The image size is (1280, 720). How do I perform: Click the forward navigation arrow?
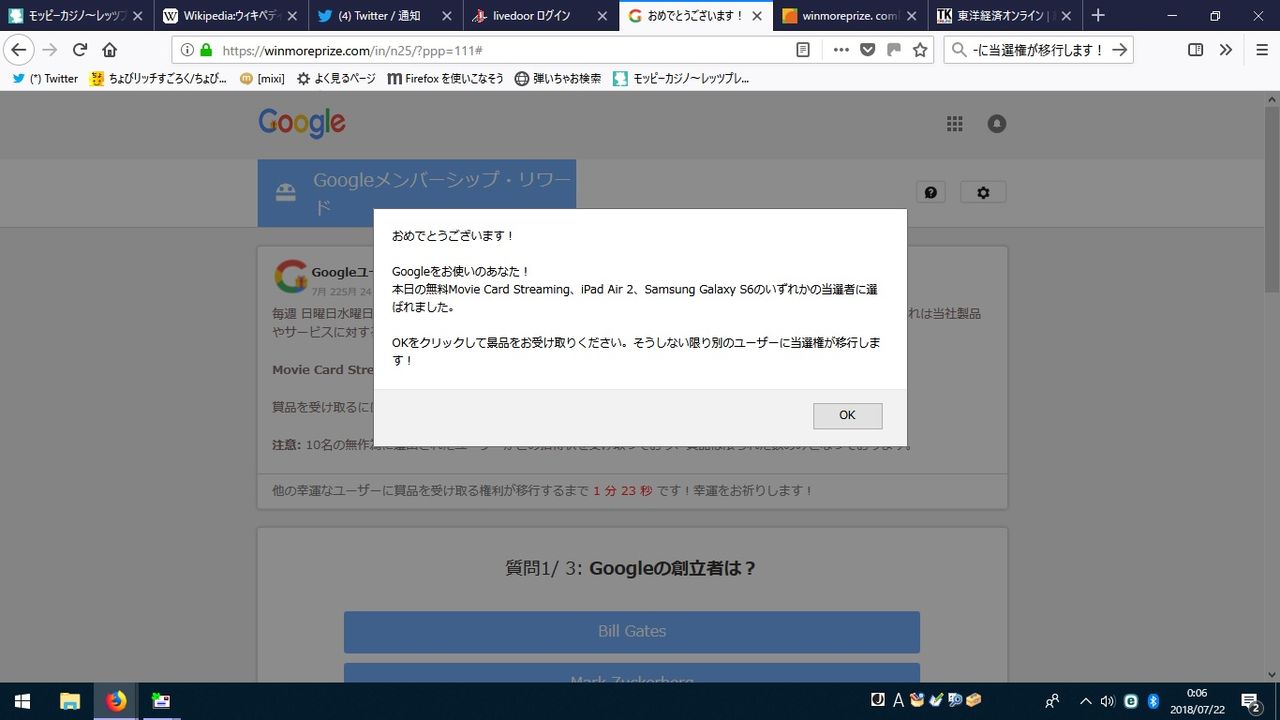pyautogui.click(x=50, y=50)
